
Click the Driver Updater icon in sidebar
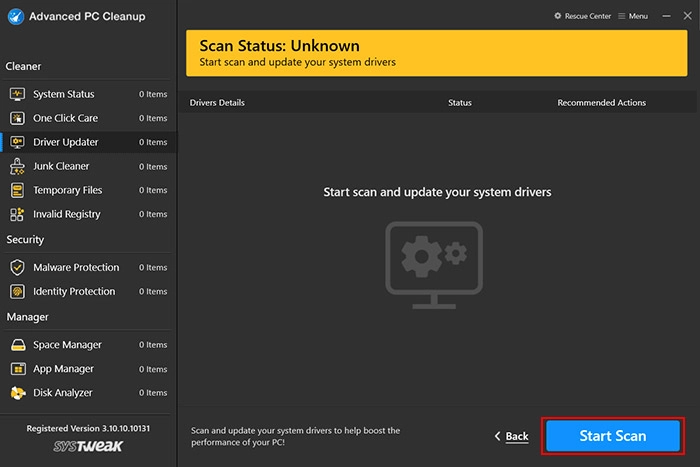pyautogui.click(x=17, y=142)
